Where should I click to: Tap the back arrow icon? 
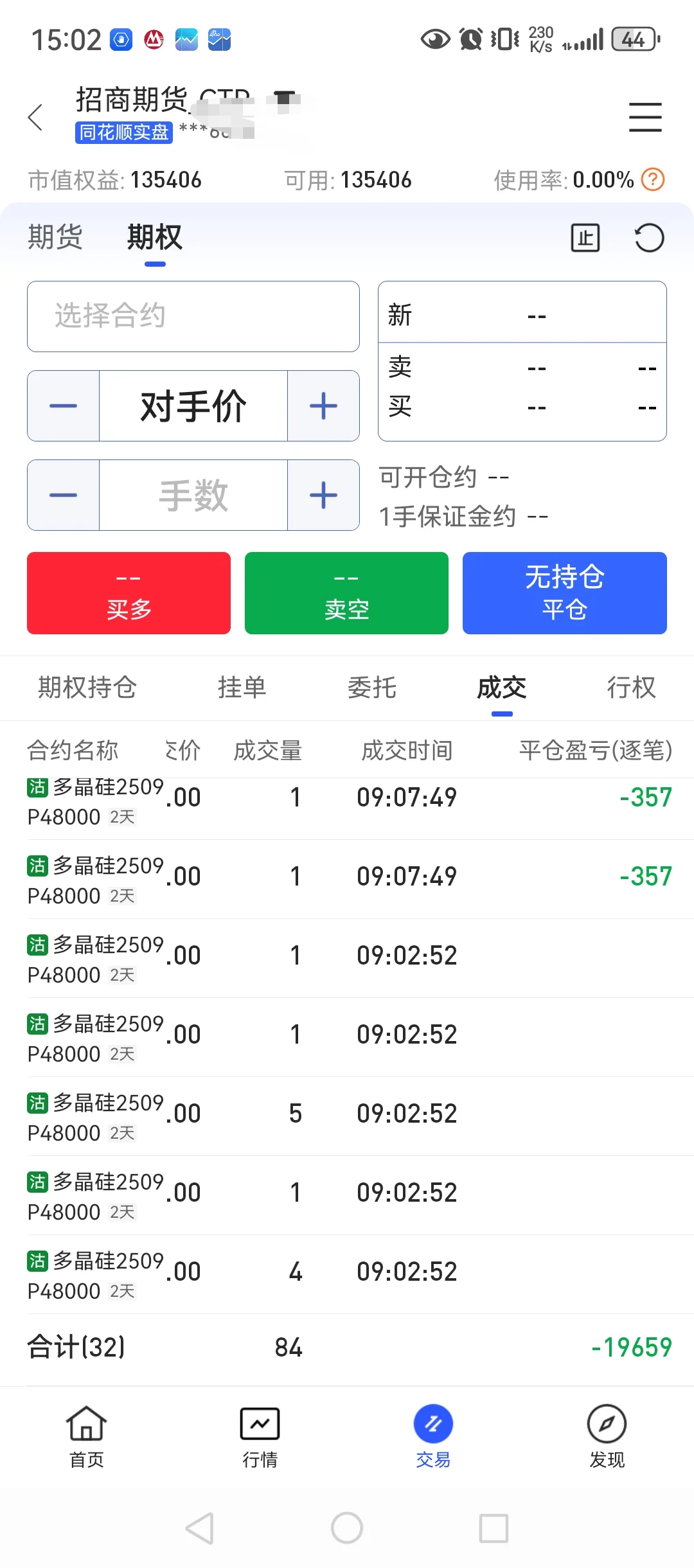pos(36,118)
